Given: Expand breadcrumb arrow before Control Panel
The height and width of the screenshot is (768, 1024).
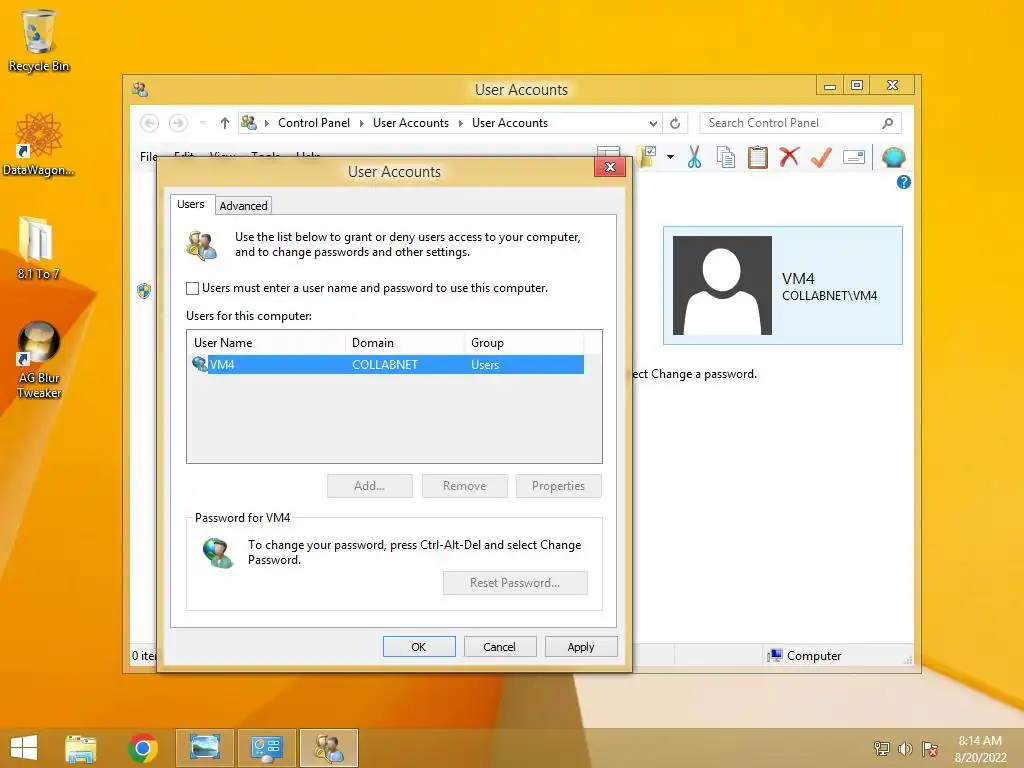Looking at the screenshot, I should pos(266,123).
